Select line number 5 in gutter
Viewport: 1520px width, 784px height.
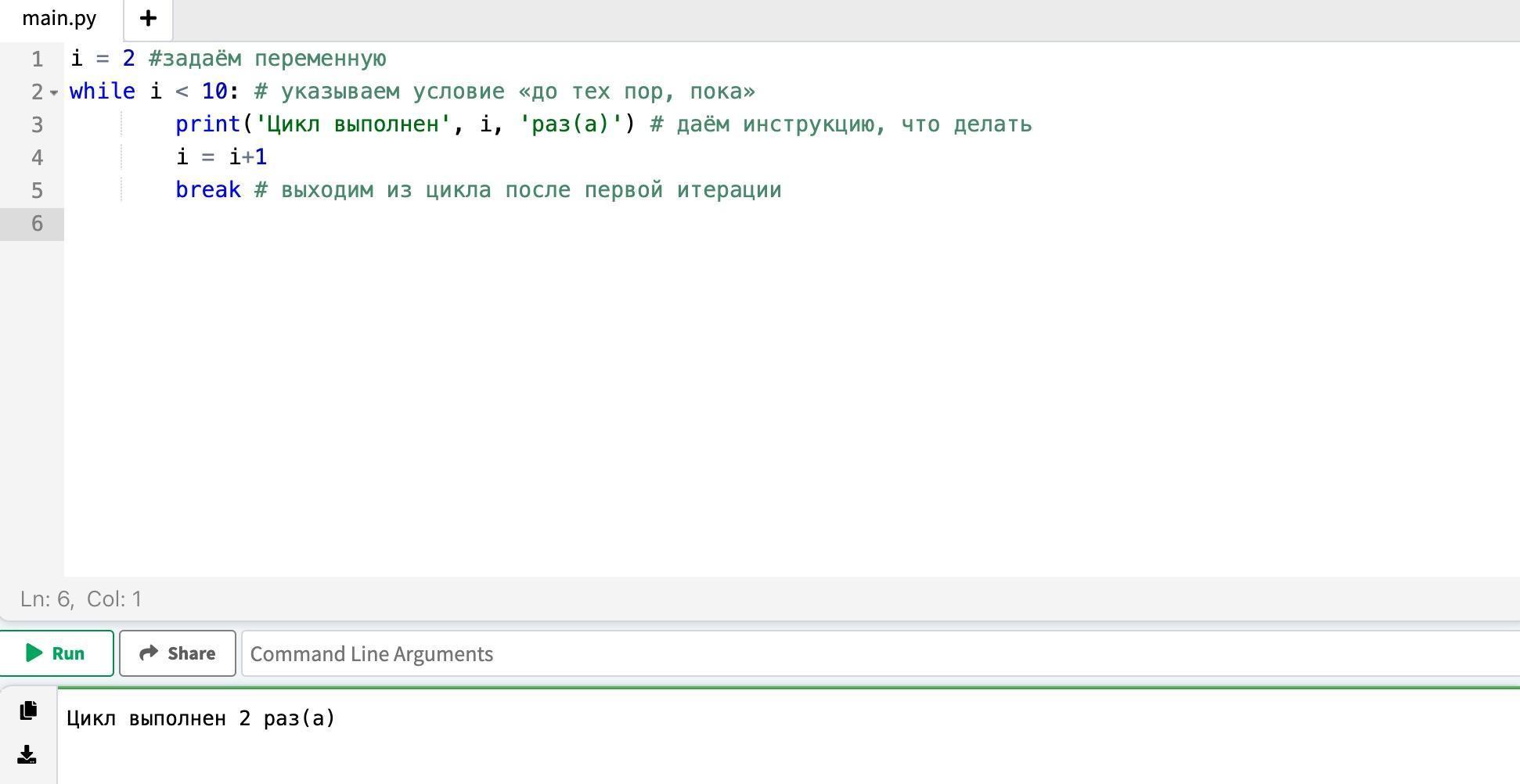point(37,190)
